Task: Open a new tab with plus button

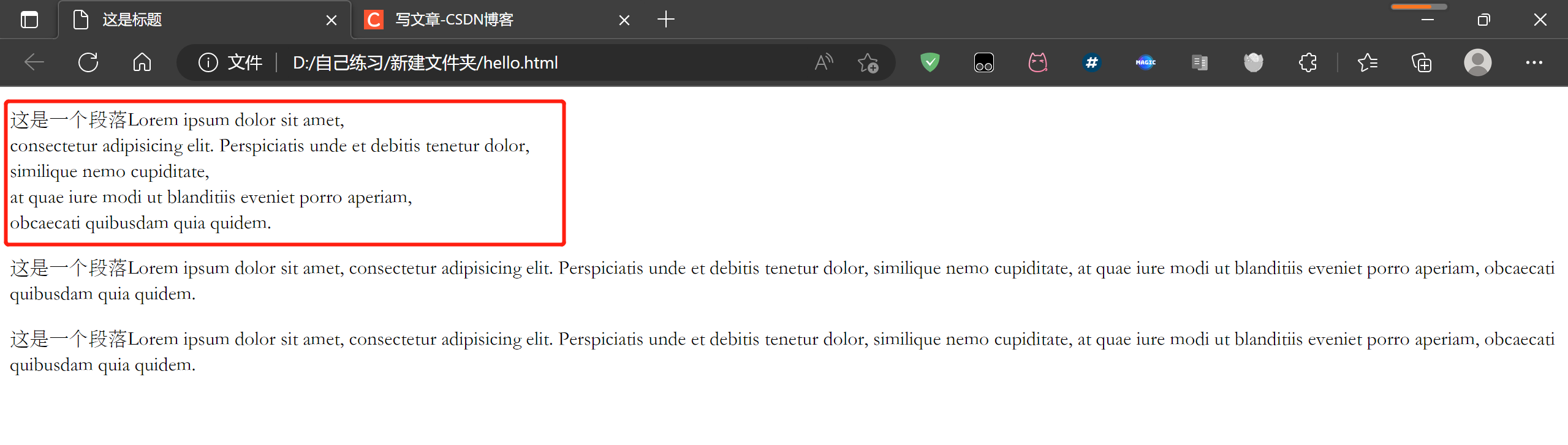Action: 665,20
